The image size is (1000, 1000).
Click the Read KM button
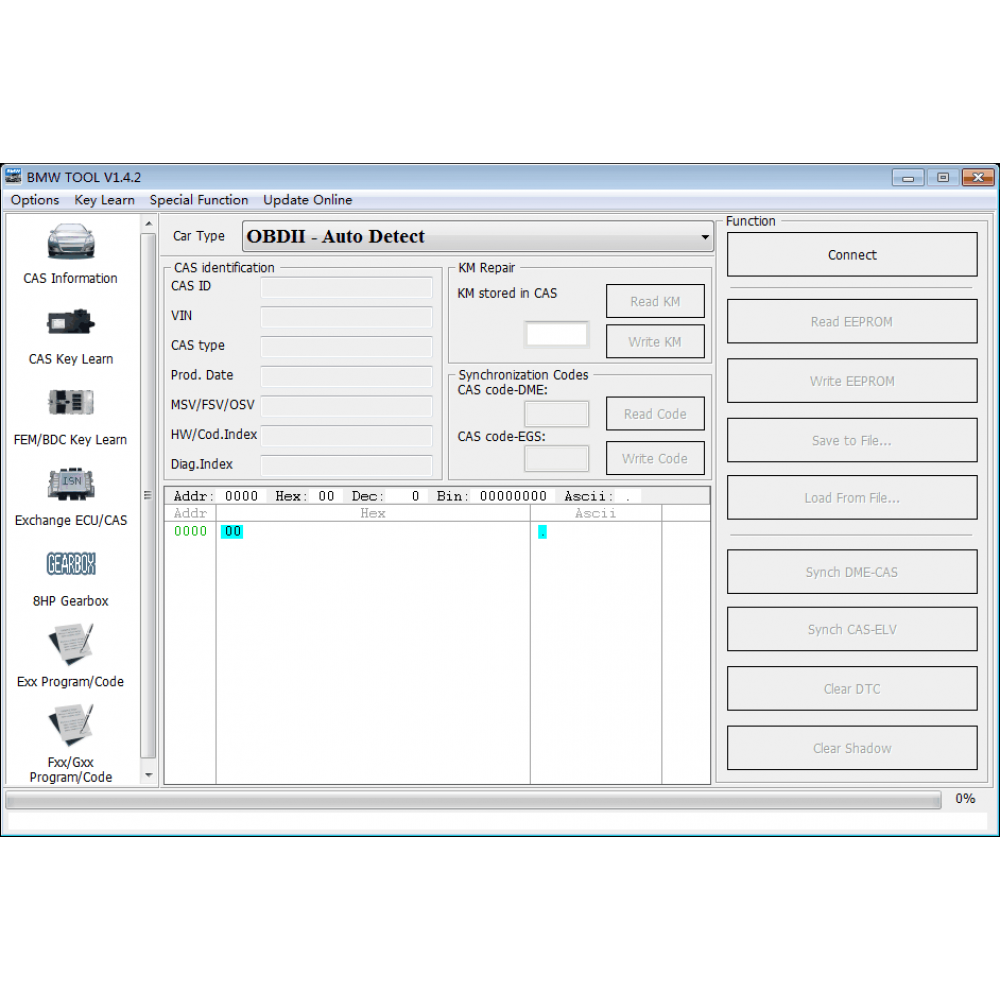655,301
